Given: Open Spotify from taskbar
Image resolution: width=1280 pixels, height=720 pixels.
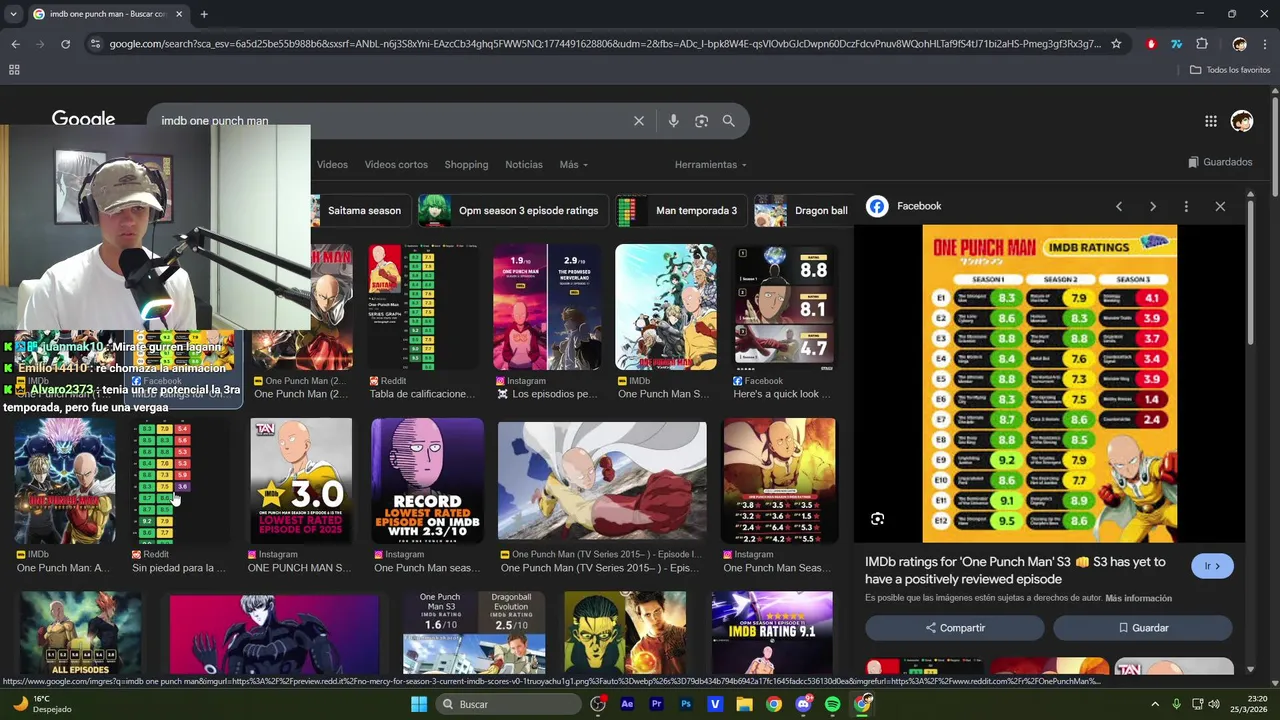Looking at the screenshot, I should click(x=833, y=704).
